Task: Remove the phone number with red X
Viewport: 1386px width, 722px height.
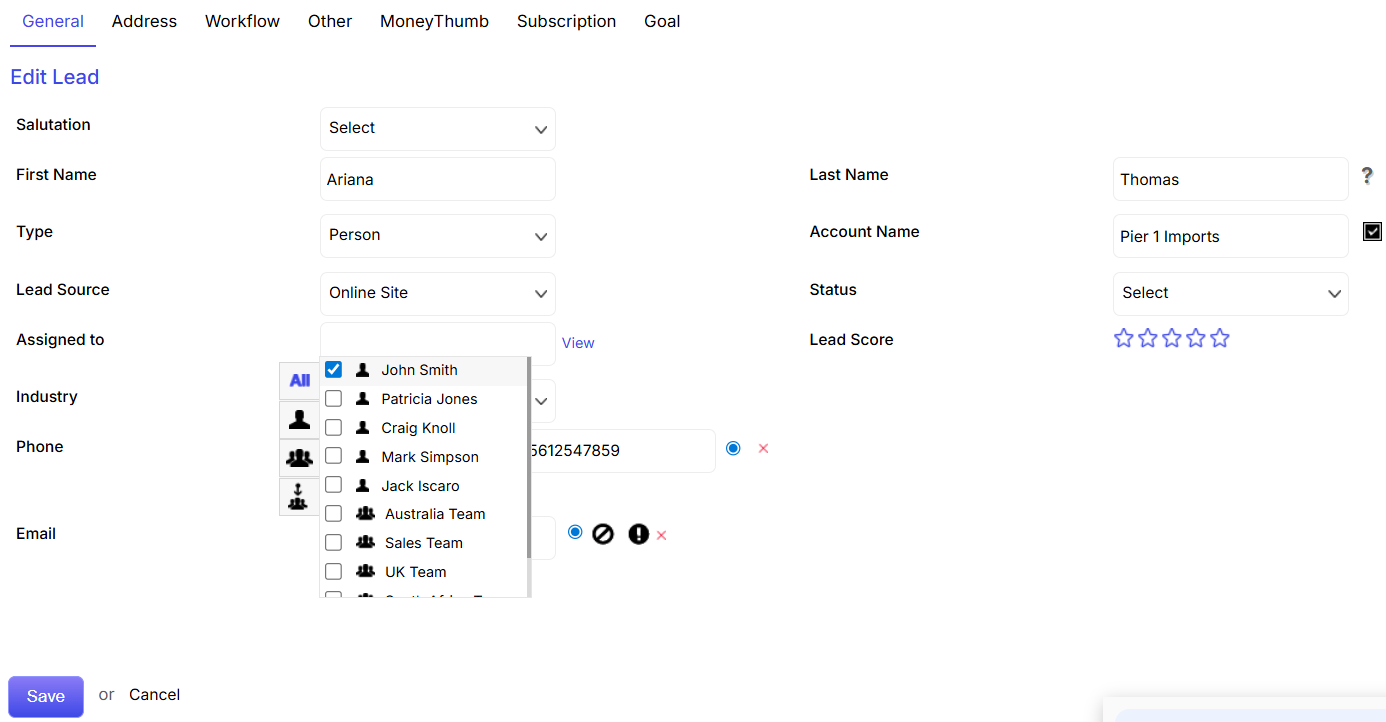Action: click(x=763, y=449)
